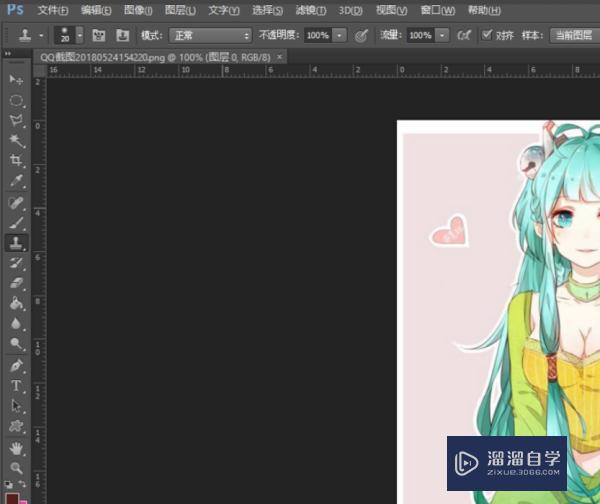This screenshot has width=600, height=504.
Task: Click the Photoshop Ps logo icon
Action: coord(15,9)
